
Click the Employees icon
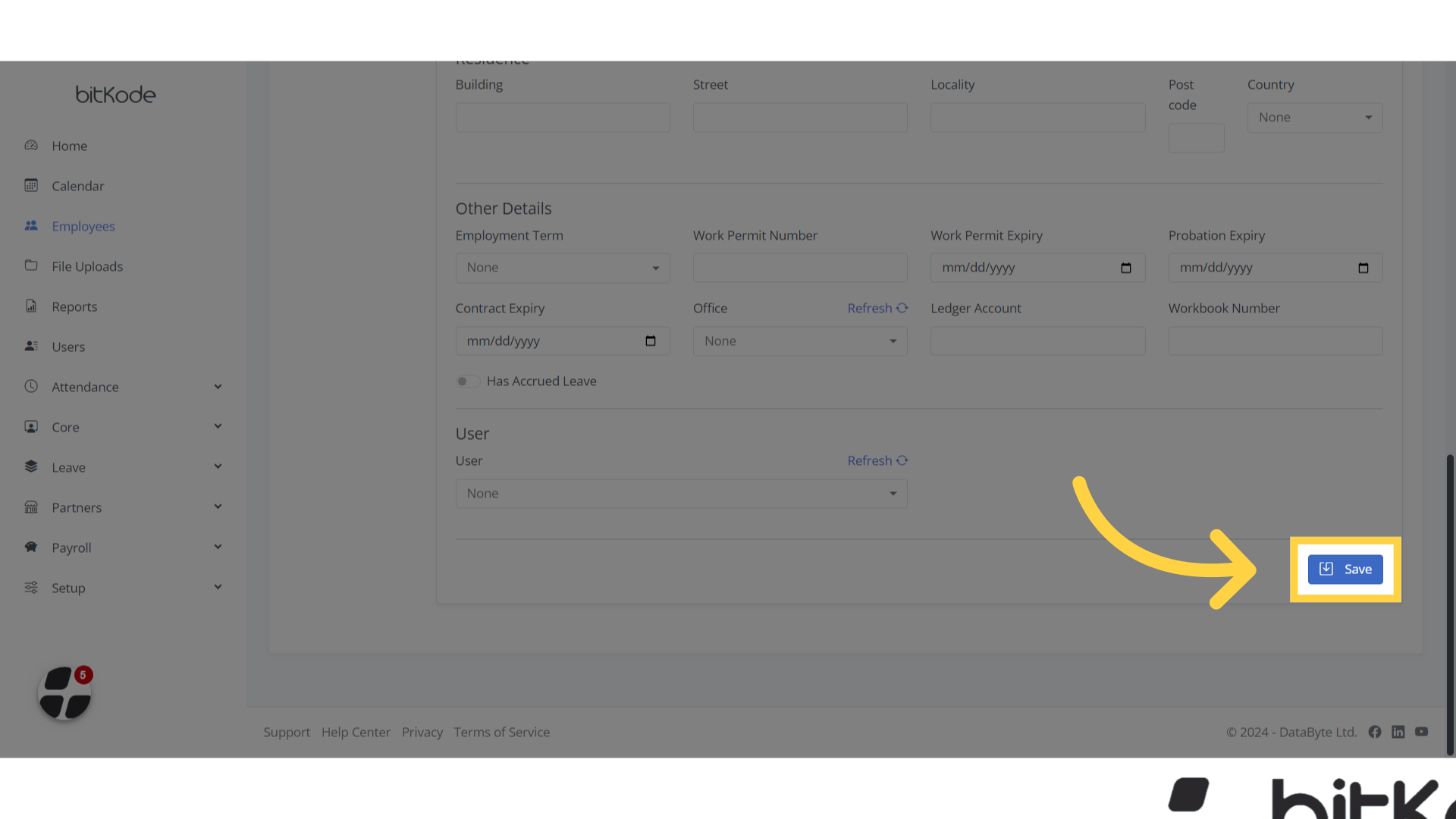(x=31, y=225)
